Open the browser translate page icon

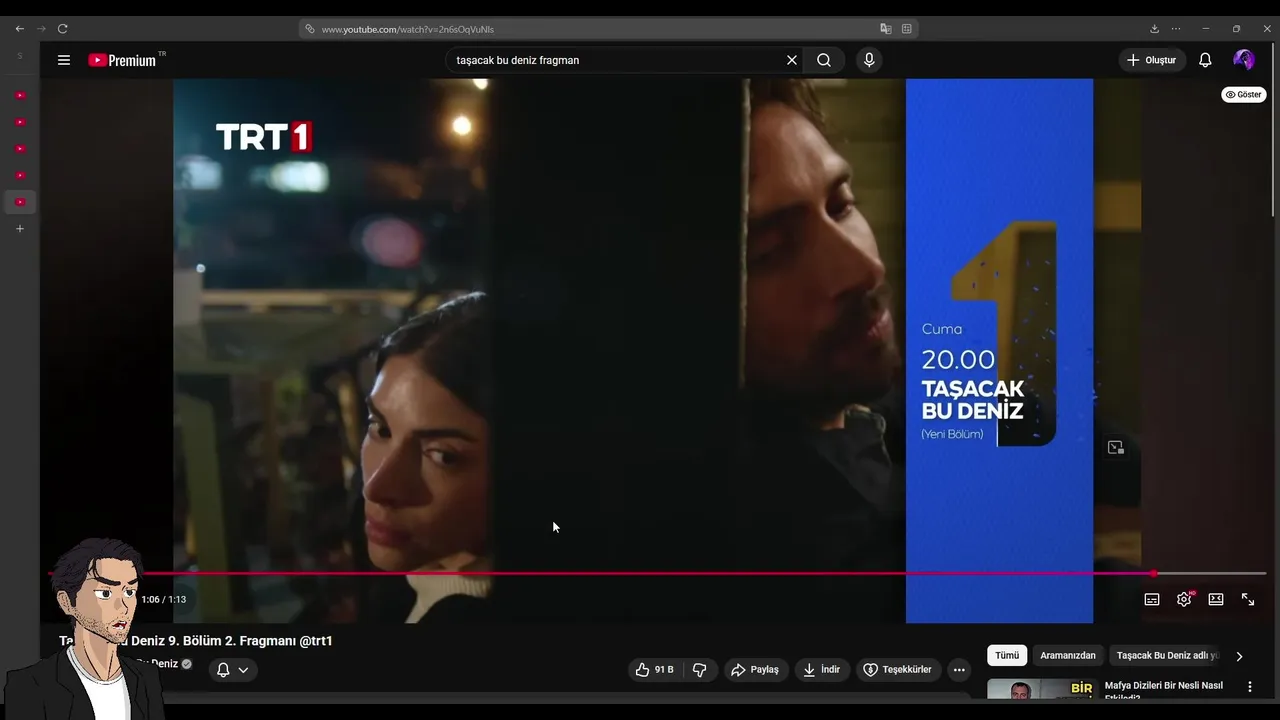coord(885,29)
